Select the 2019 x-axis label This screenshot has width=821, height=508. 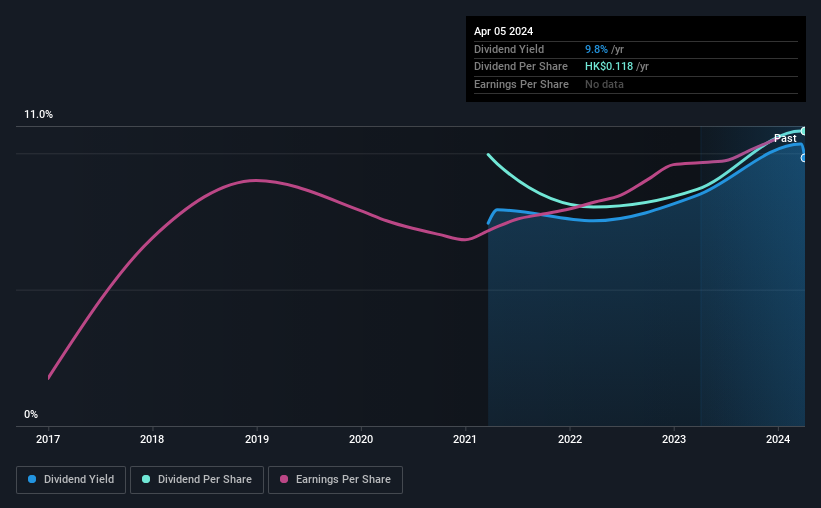tap(257, 439)
